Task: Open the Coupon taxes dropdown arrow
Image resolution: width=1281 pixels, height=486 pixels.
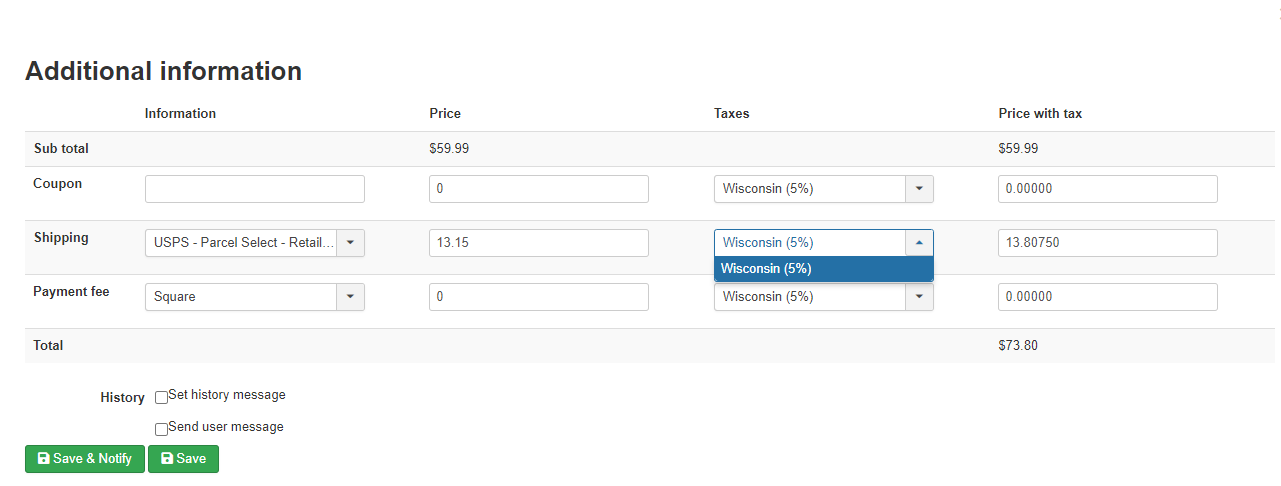Action: (919, 189)
